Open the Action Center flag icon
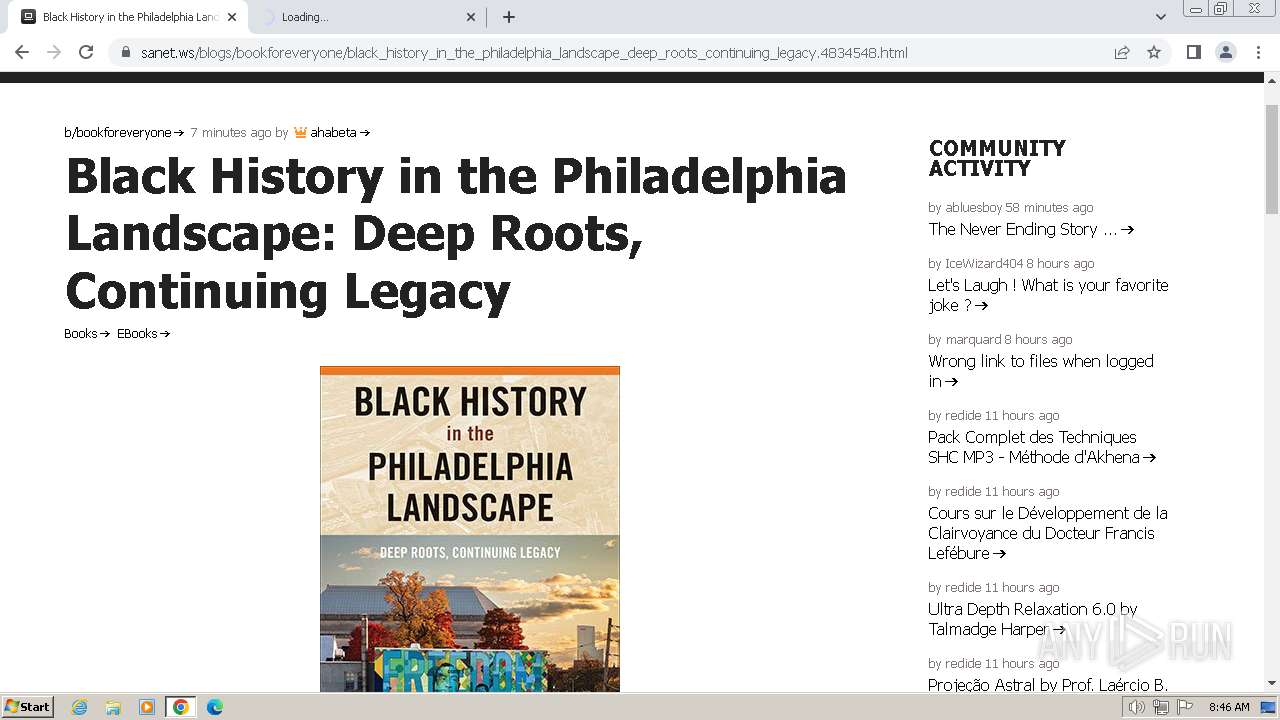Image resolution: width=1280 pixels, height=720 pixels. pos(1185,707)
